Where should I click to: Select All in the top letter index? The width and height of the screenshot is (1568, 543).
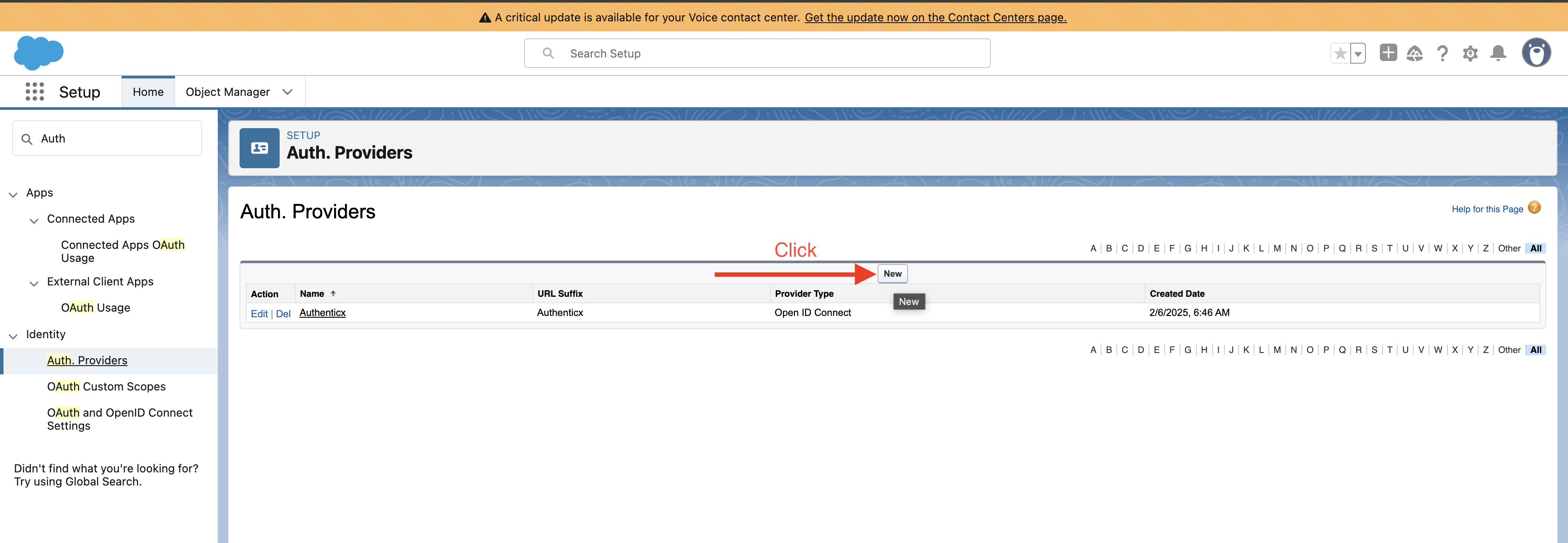[1536, 248]
